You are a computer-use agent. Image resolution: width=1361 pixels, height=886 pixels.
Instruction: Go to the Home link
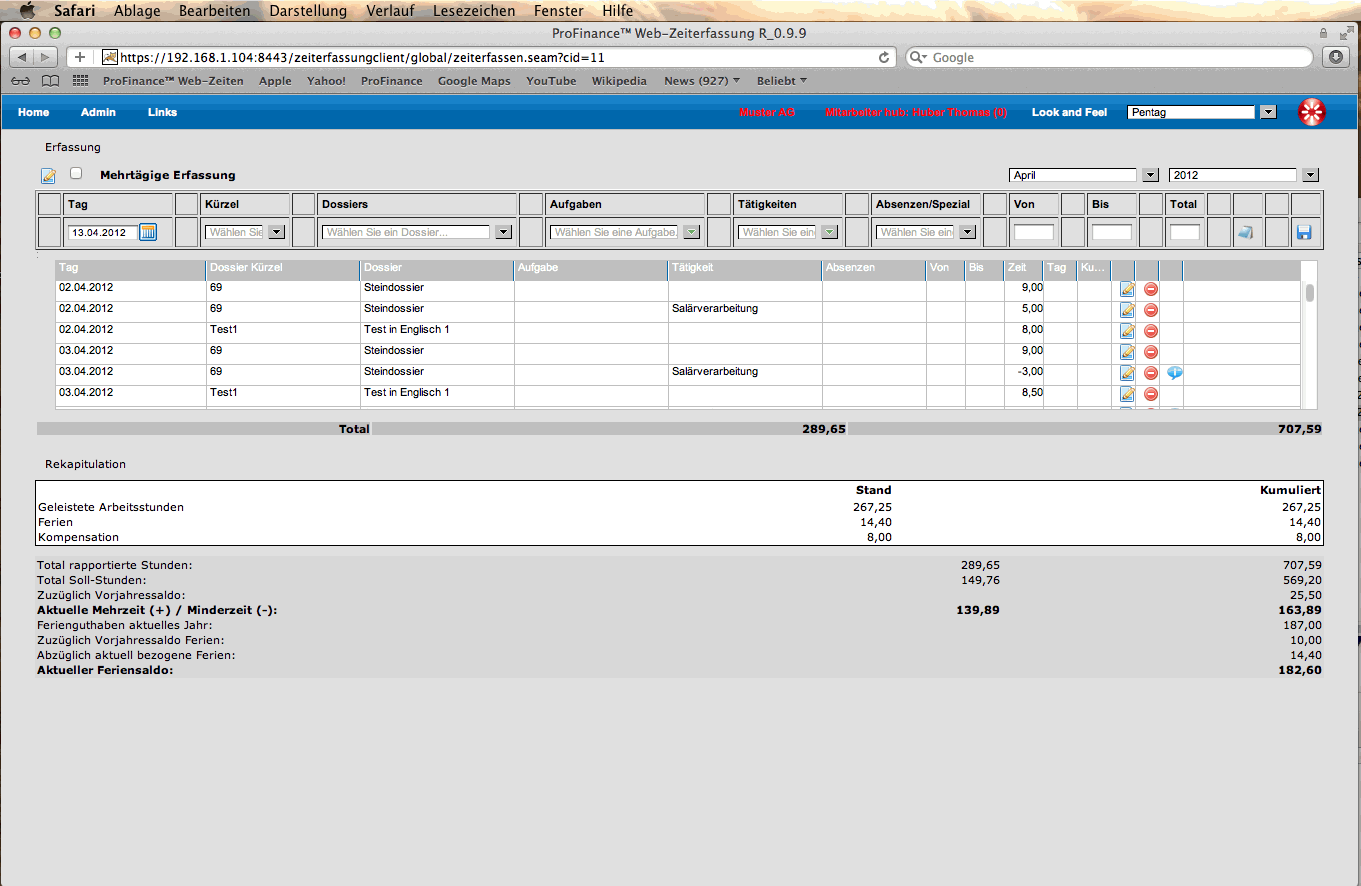pos(33,113)
